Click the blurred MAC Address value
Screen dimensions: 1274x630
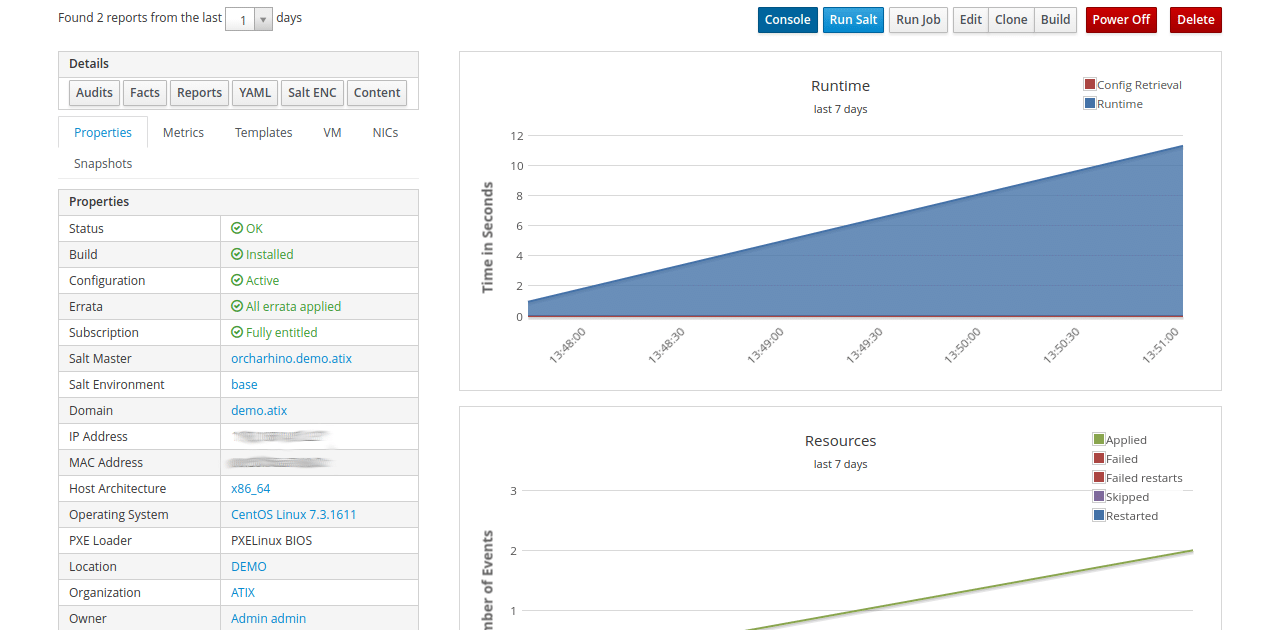pyautogui.click(x=279, y=462)
